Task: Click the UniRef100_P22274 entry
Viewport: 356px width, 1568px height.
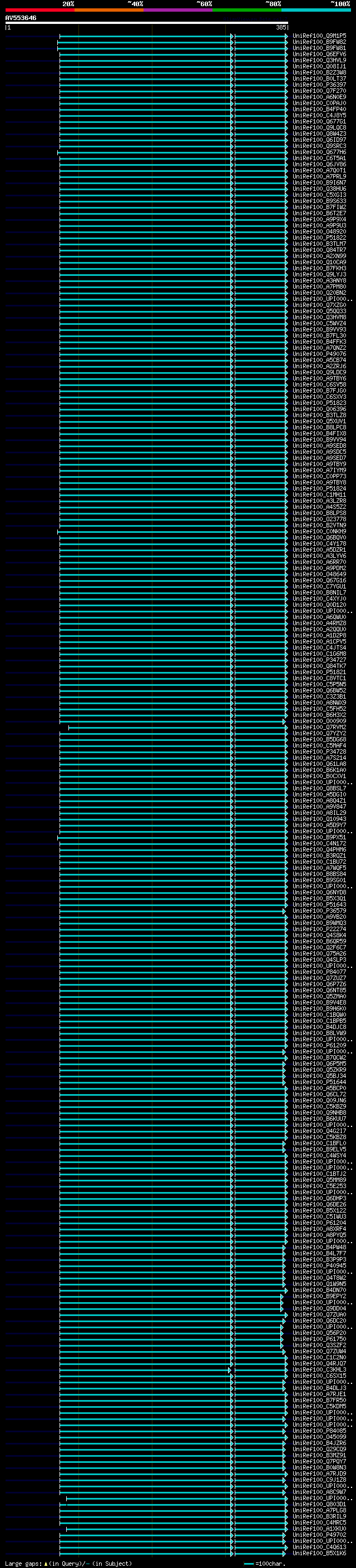Action: (319, 929)
